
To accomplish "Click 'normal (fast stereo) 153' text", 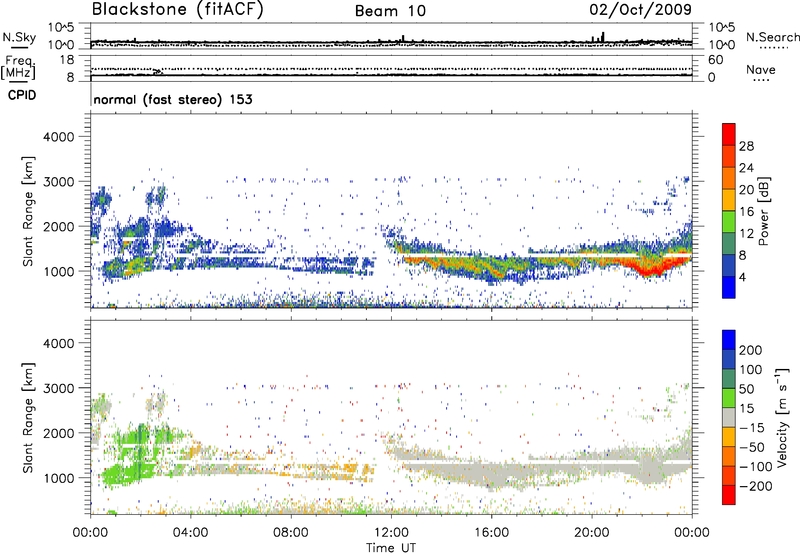I will (x=173, y=99).
